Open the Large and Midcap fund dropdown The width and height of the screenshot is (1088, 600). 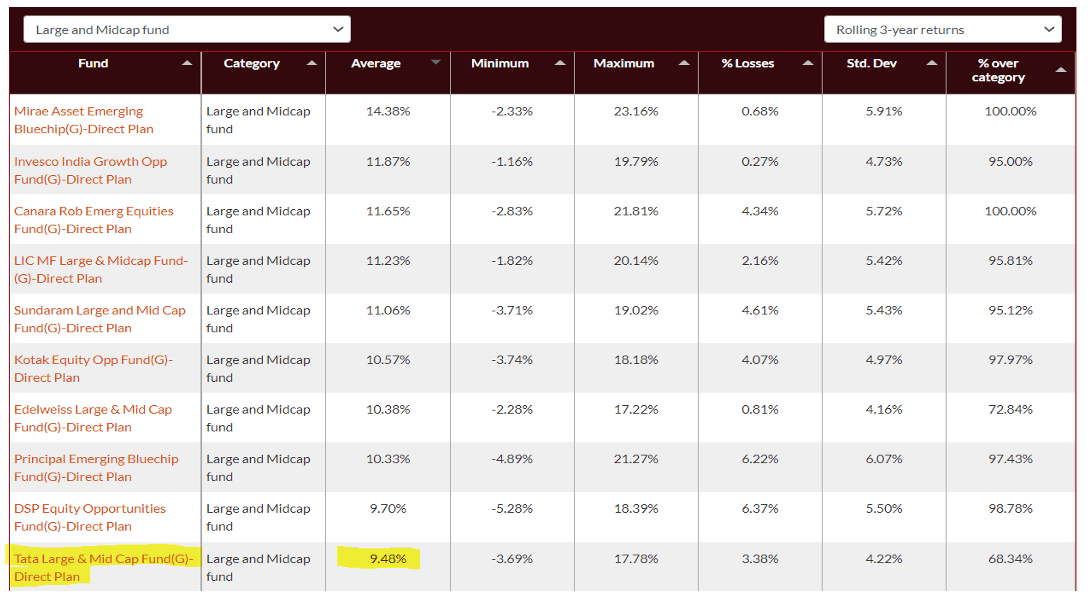click(x=187, y=30)
